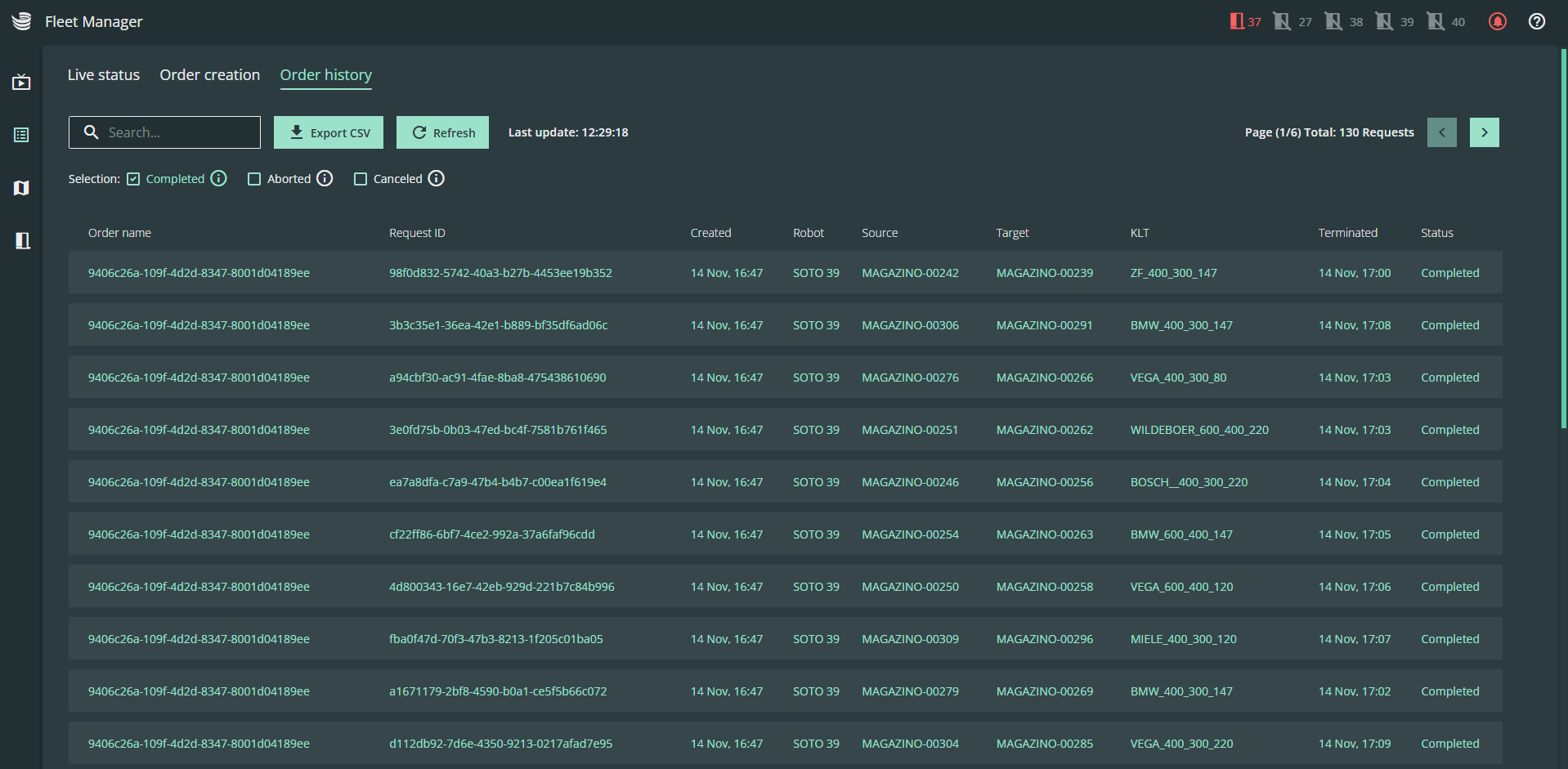Click the Created column header
Viewport: 1568px width, 769px height.
710,233
